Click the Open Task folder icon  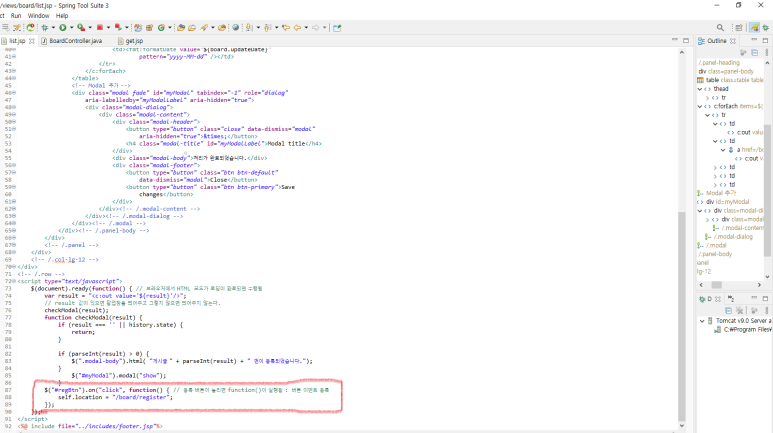(192, 28)
